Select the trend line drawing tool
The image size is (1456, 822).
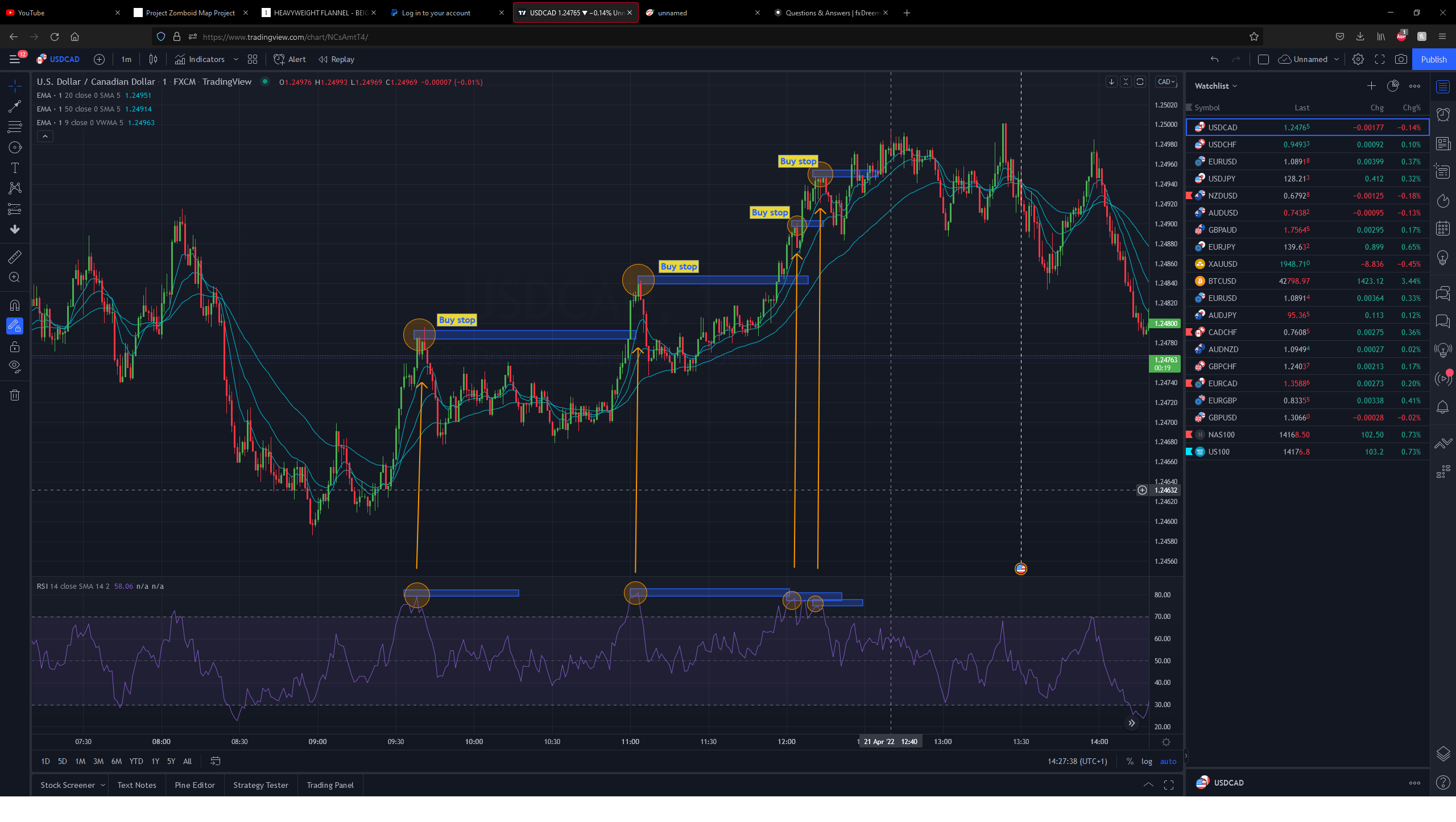(15, 106)
